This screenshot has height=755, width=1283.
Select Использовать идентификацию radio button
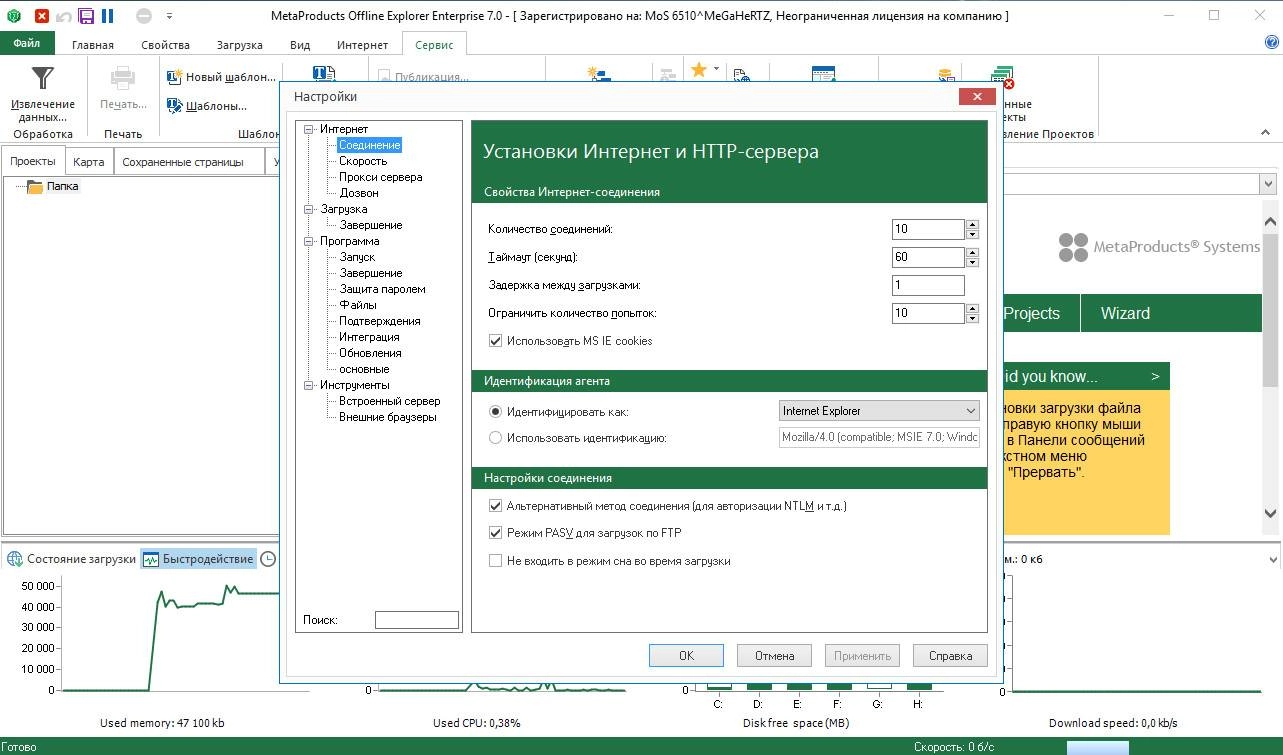[495, 437]
